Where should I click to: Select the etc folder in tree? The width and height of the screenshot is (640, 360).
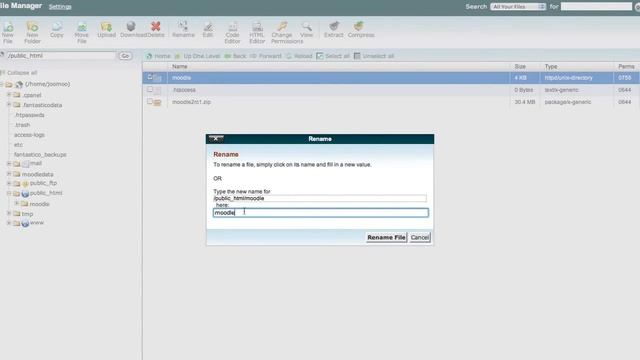18,144
